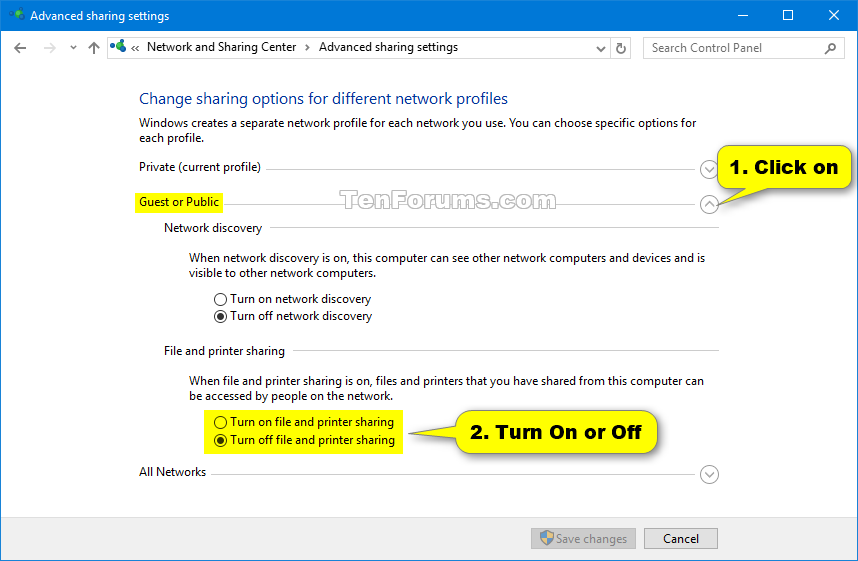Click the Network control panel icon in address bar

click(x=118, y=47)
